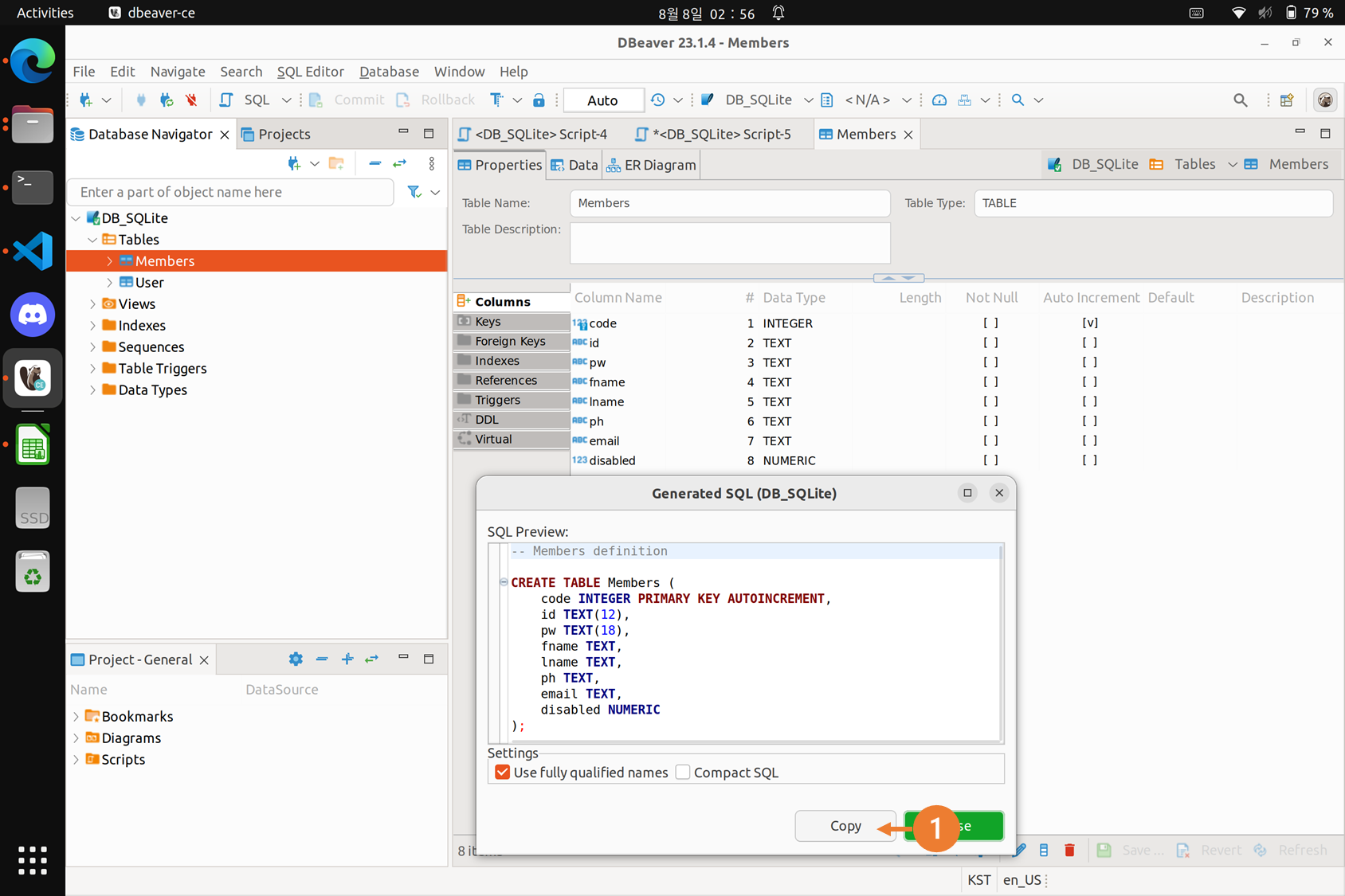This screenshot has height=896, width=1345.
Task: Switch to the Data tab
Action: (574, 165)
